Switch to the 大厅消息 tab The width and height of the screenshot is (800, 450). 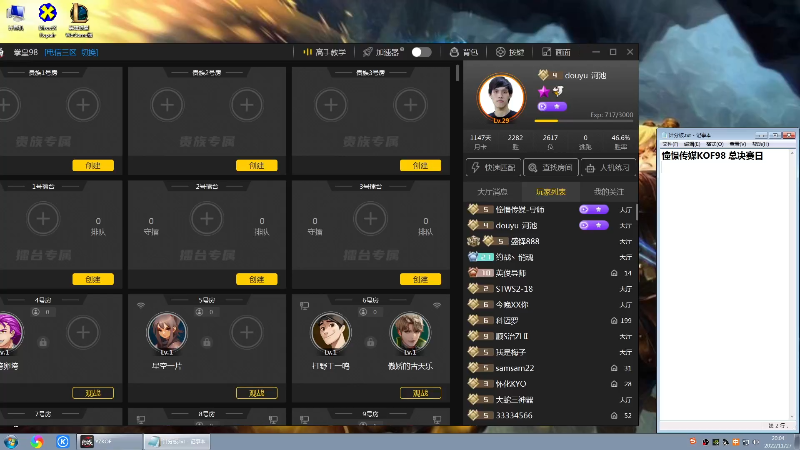pos(492,192)
